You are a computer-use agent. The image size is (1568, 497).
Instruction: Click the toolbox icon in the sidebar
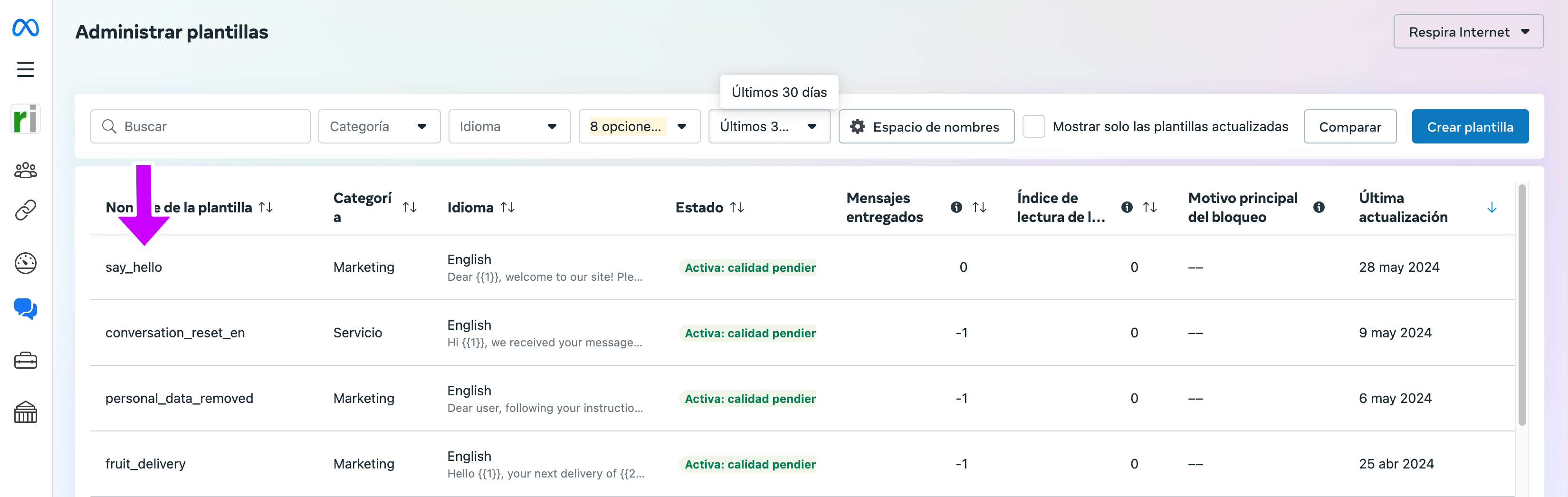tap(25, 360)
